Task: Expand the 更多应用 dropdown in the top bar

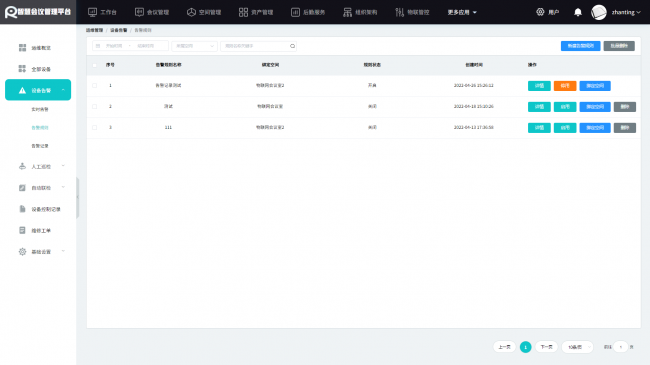Action: (x=462, y=12)
